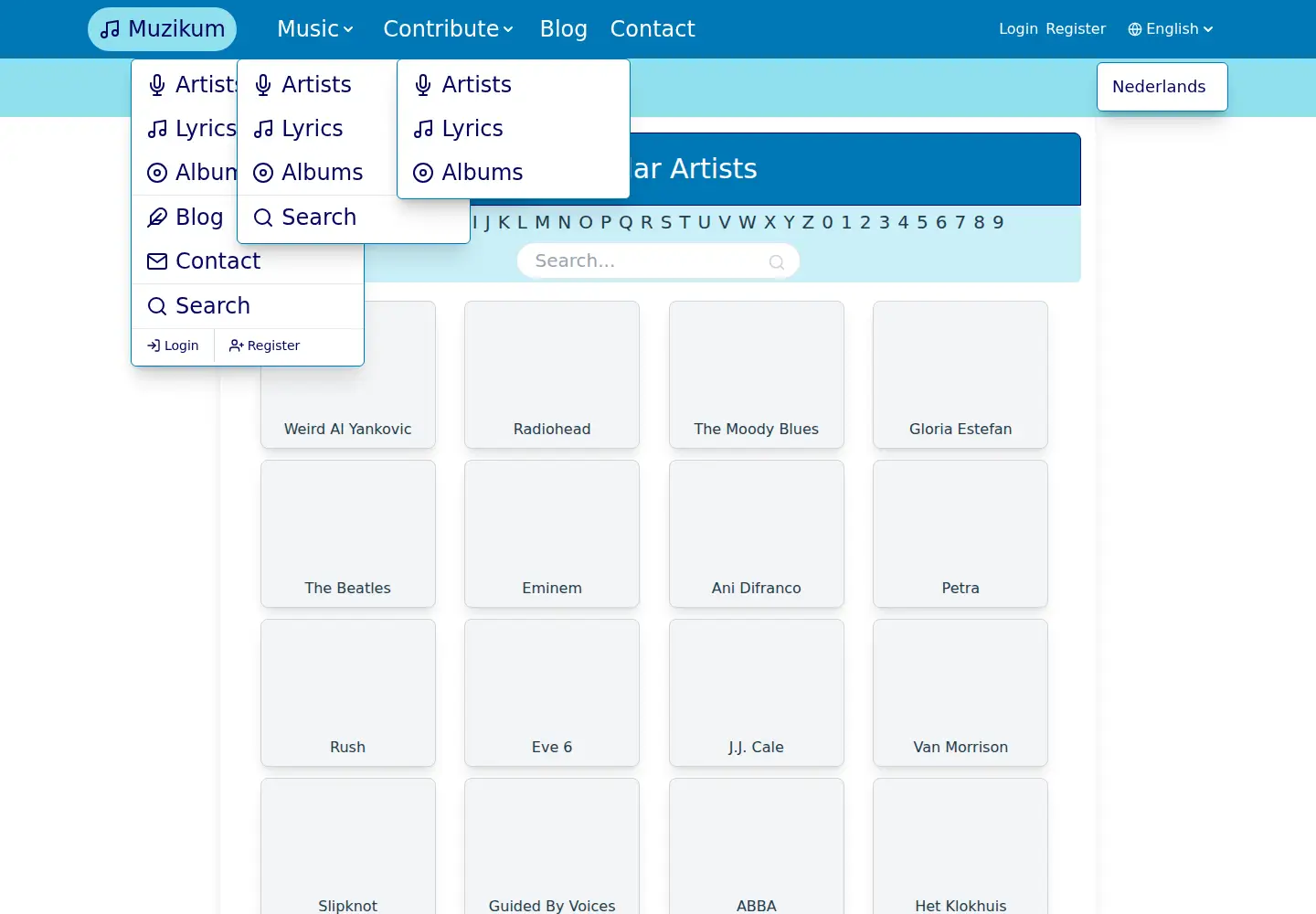Open the Gloria Estefan artist card
Image resolution: width=1316 pixels, height=914 pixels.
pyautogui.click(x=960, y=375)
